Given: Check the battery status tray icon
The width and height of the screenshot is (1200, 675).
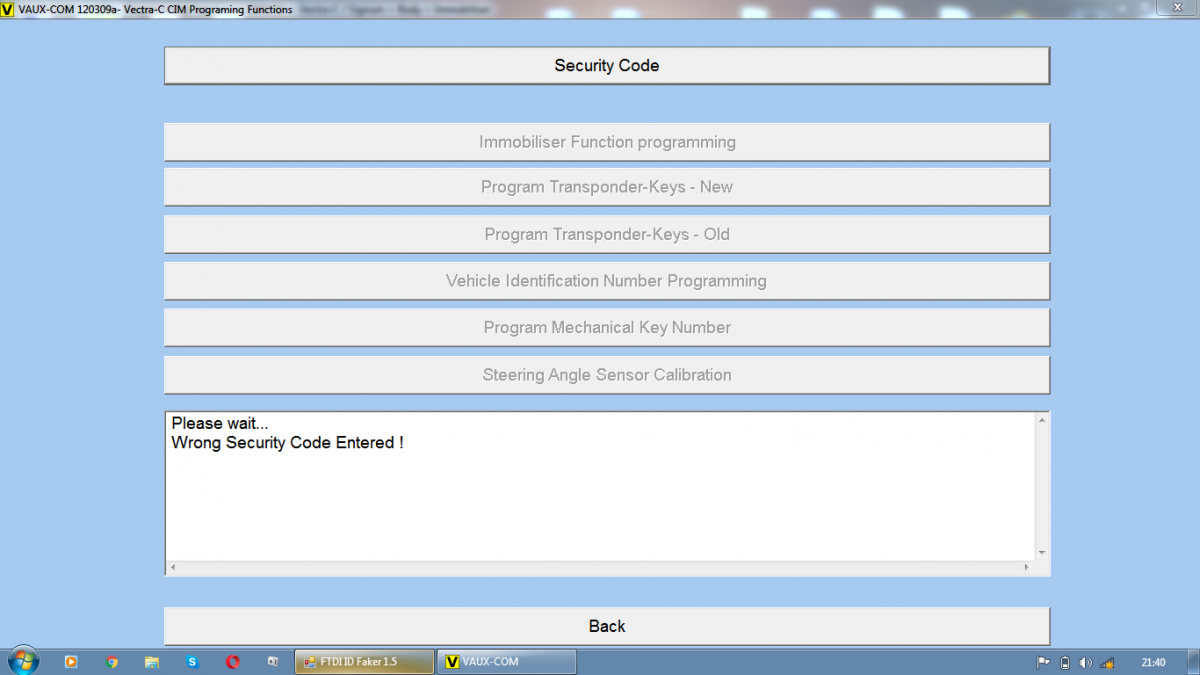Looking at the screenshot, I should pyautogui.click(x=1065, y=662).
